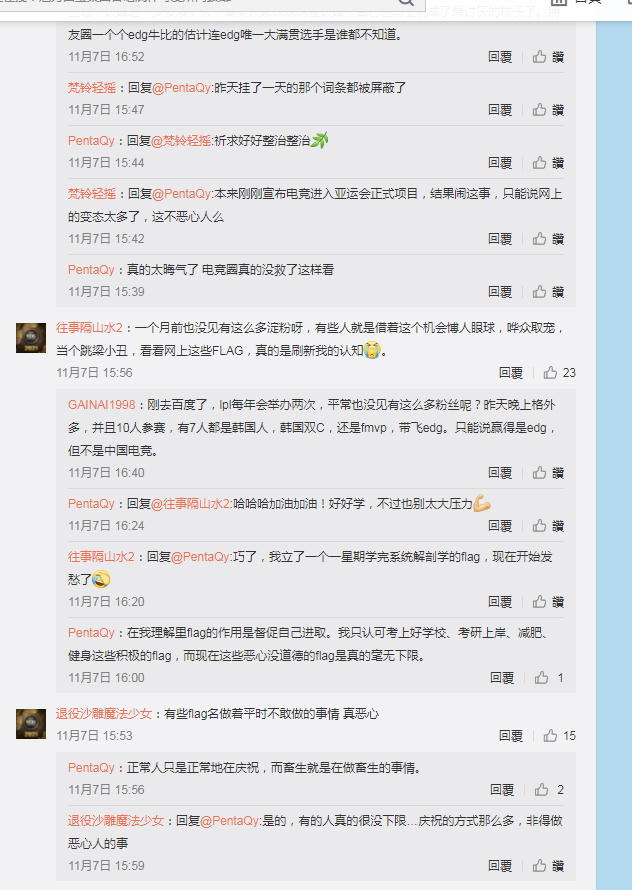This screenshot has width=632, height=890.
Task: Like PentaQy's reply posted at 15:56
Action: [549, 790]
